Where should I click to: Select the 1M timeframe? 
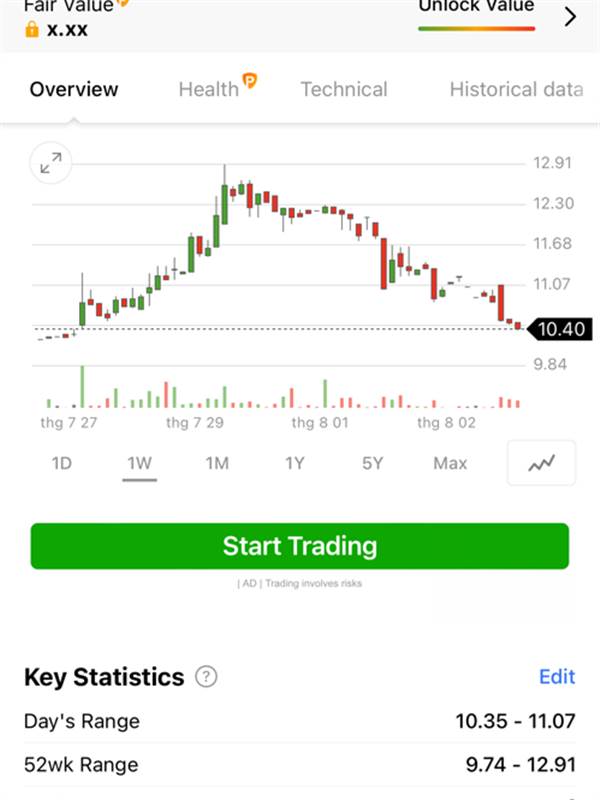217,463
